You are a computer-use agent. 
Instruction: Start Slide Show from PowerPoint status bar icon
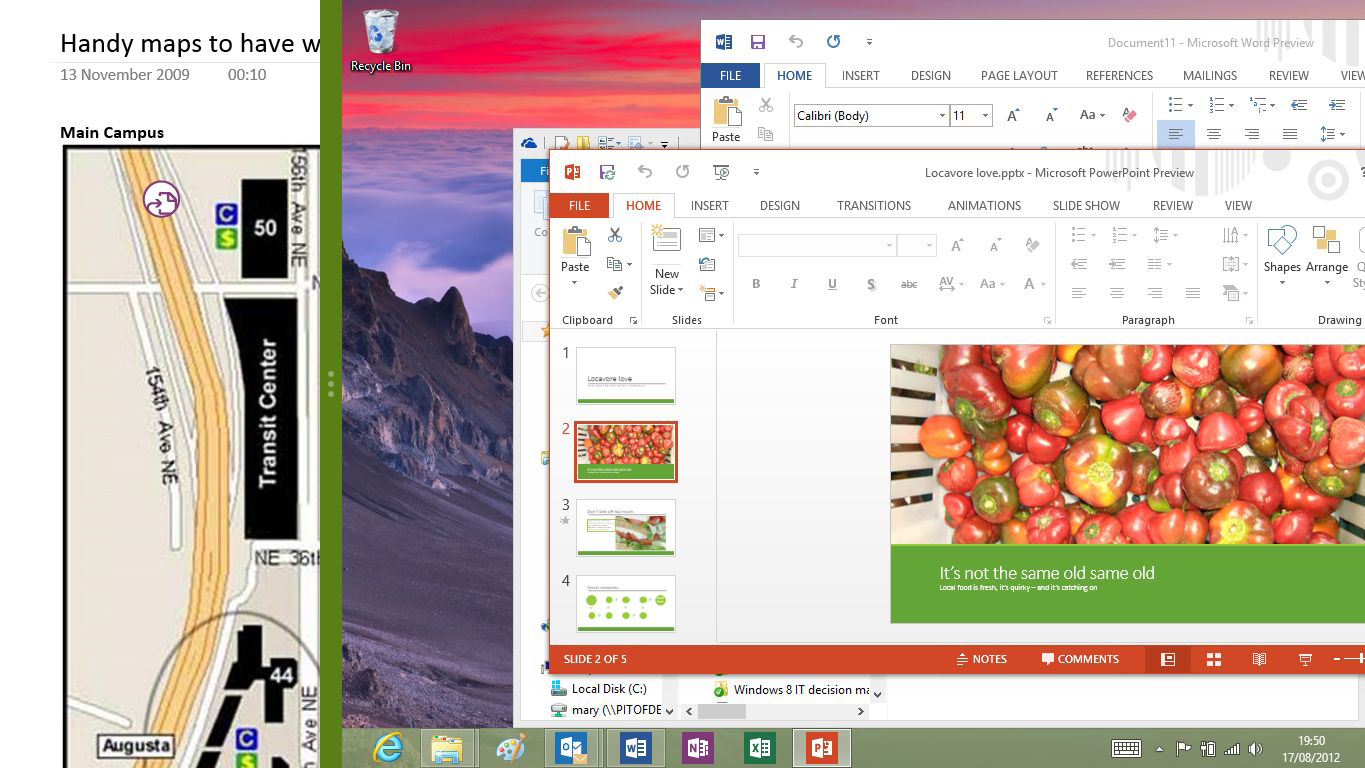(x=1305, y=659)
